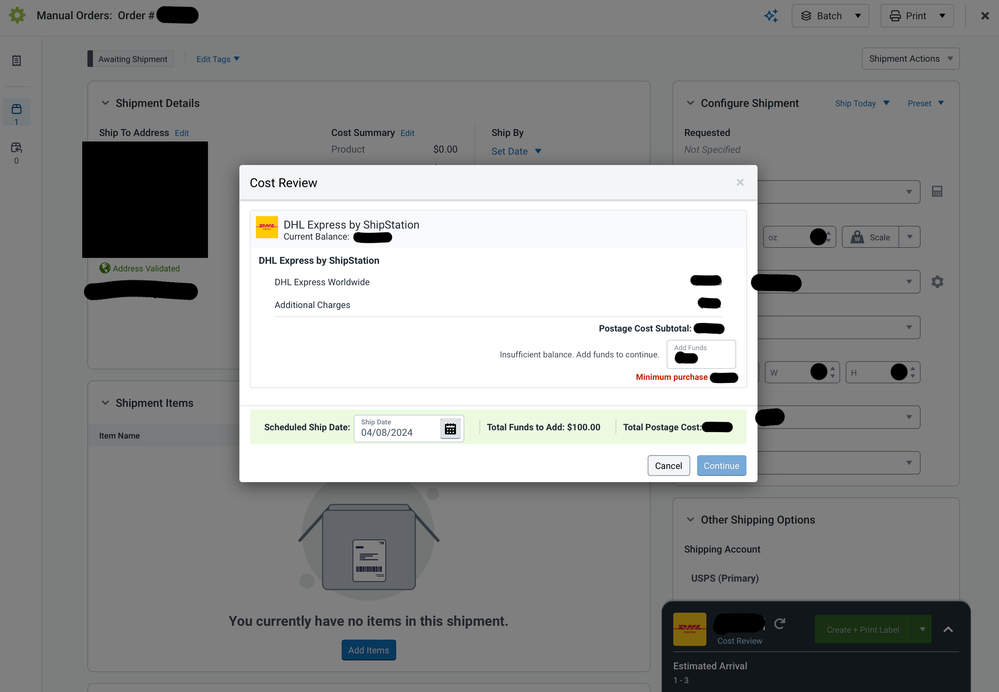Expand the Shipment Actions dropdown

[x=910, y=59]
